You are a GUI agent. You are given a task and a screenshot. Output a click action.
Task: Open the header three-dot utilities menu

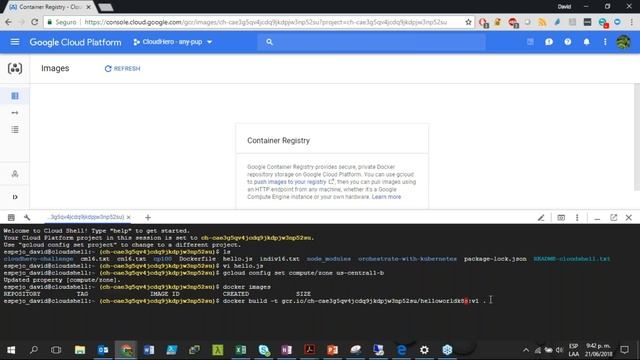coord(605,42)
